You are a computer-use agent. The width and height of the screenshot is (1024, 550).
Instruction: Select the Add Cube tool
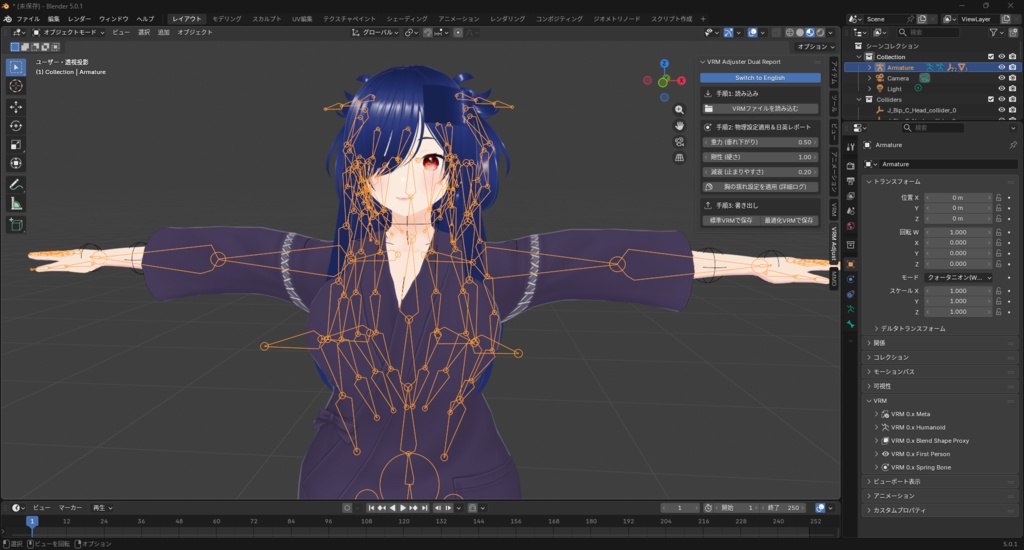pyautogui.click(x=16, y=225)
